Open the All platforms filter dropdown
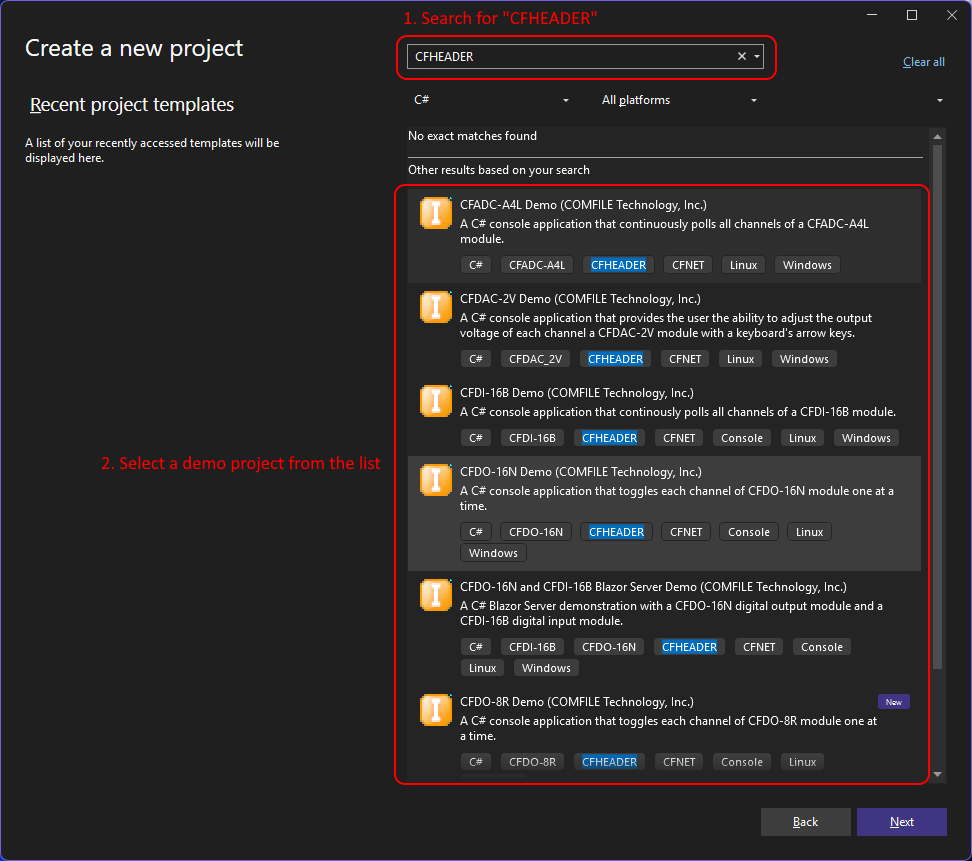The image size is (972, 861). (x=679, y=100)
